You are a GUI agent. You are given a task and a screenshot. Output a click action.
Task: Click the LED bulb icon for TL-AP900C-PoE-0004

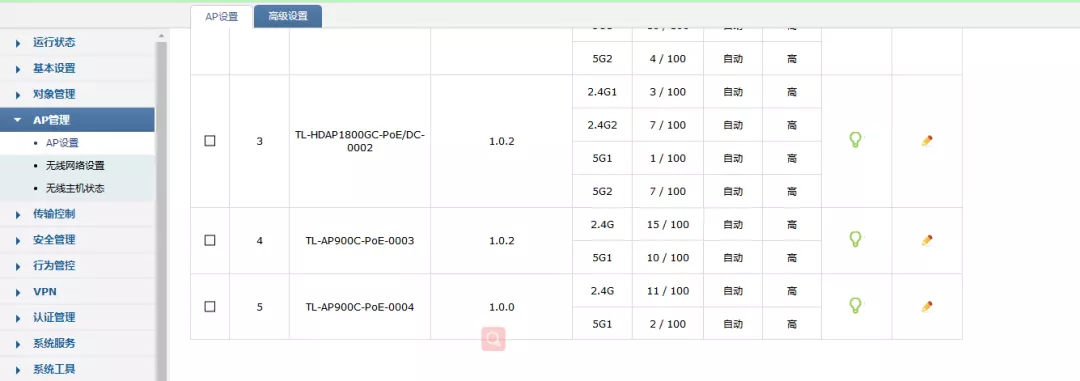855,306
